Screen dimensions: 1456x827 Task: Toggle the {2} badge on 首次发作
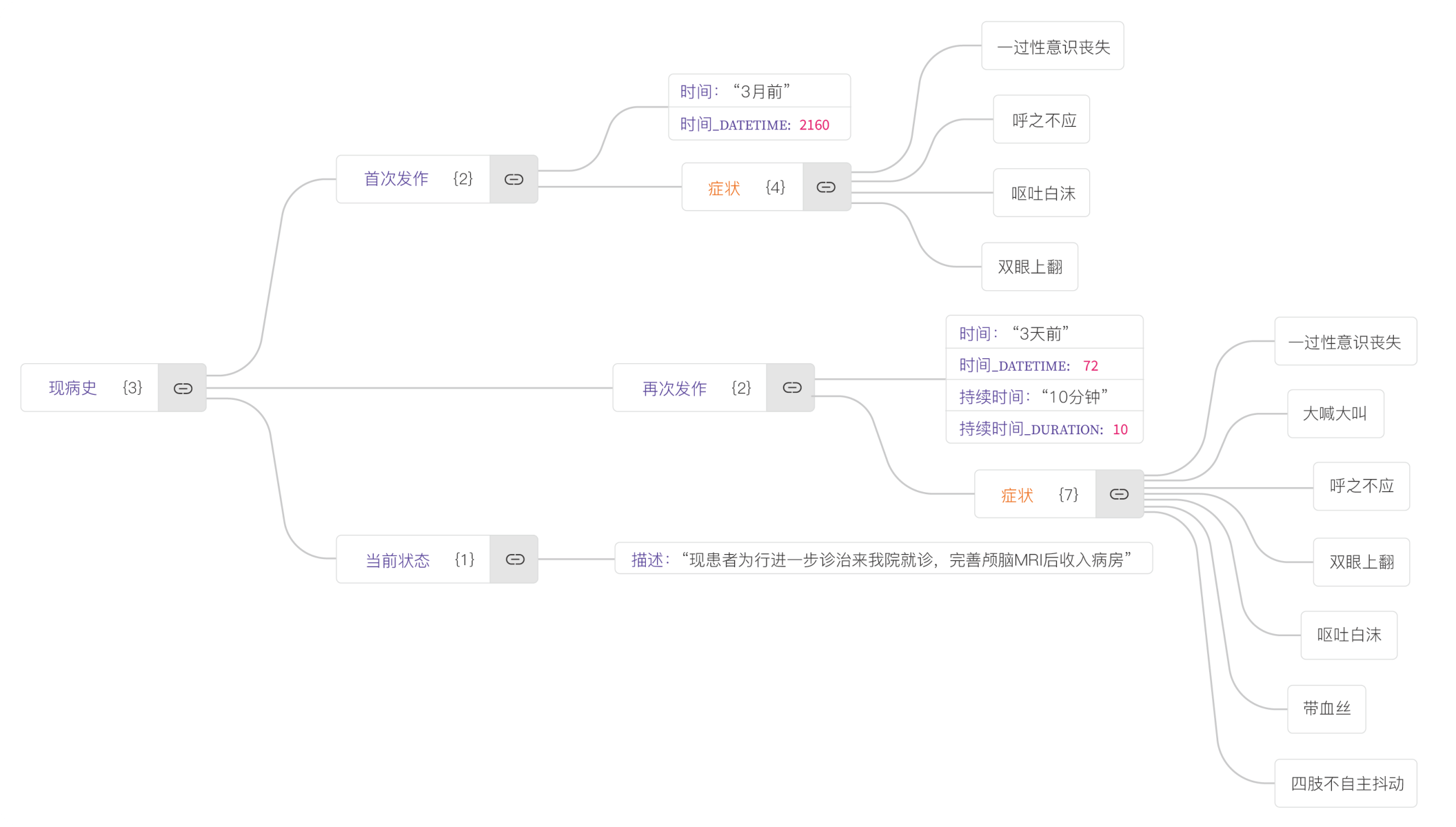[x=463, y=178]
